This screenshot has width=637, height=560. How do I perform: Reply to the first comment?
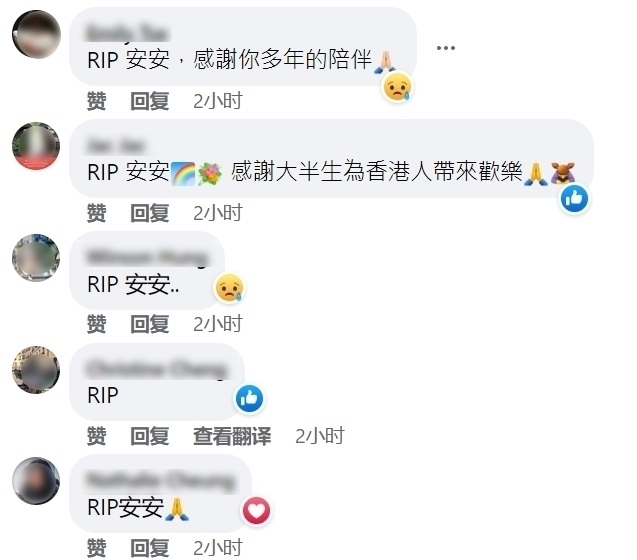click(150, 101)
